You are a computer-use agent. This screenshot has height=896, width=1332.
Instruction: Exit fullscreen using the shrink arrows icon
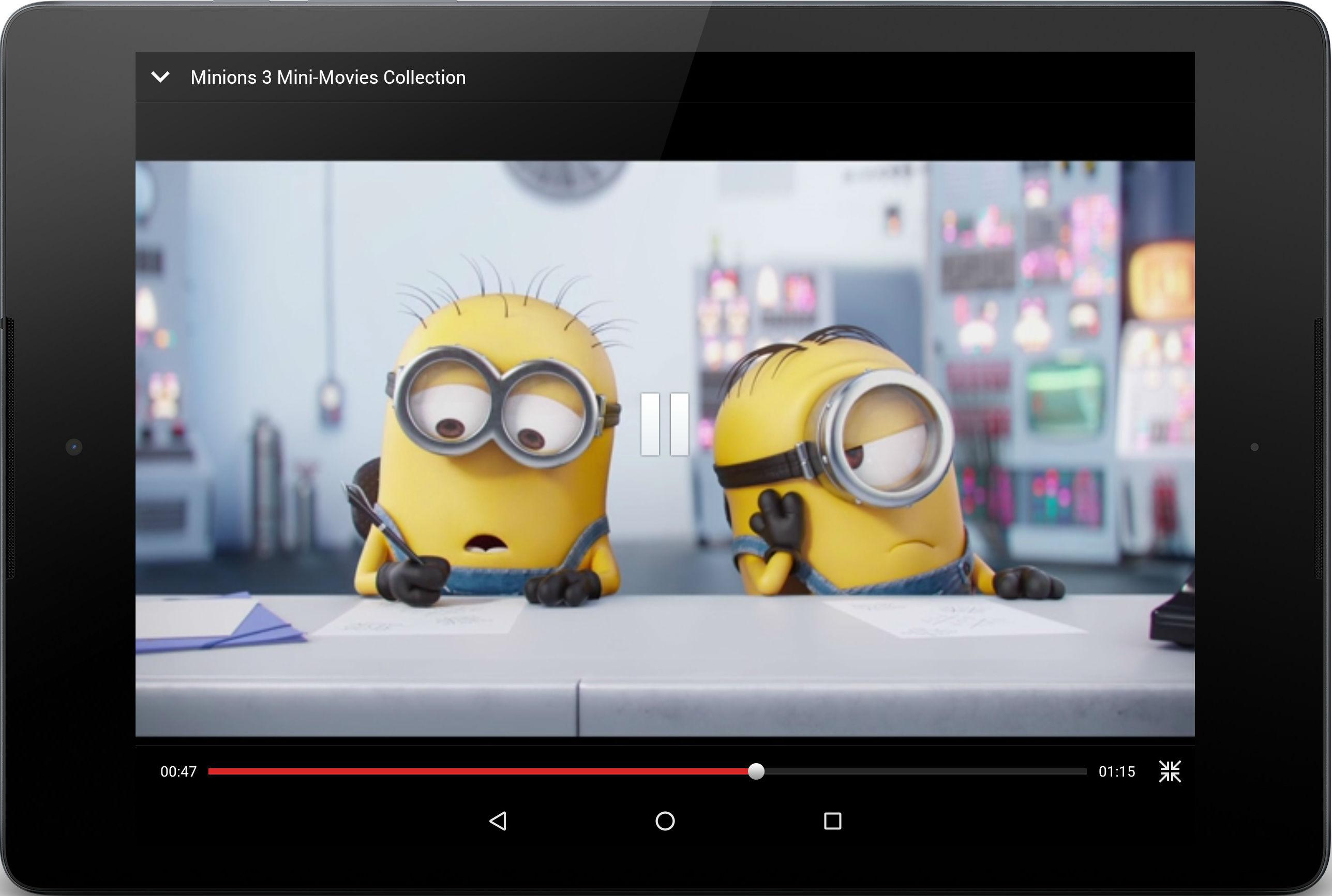[x=1169, y=771]
